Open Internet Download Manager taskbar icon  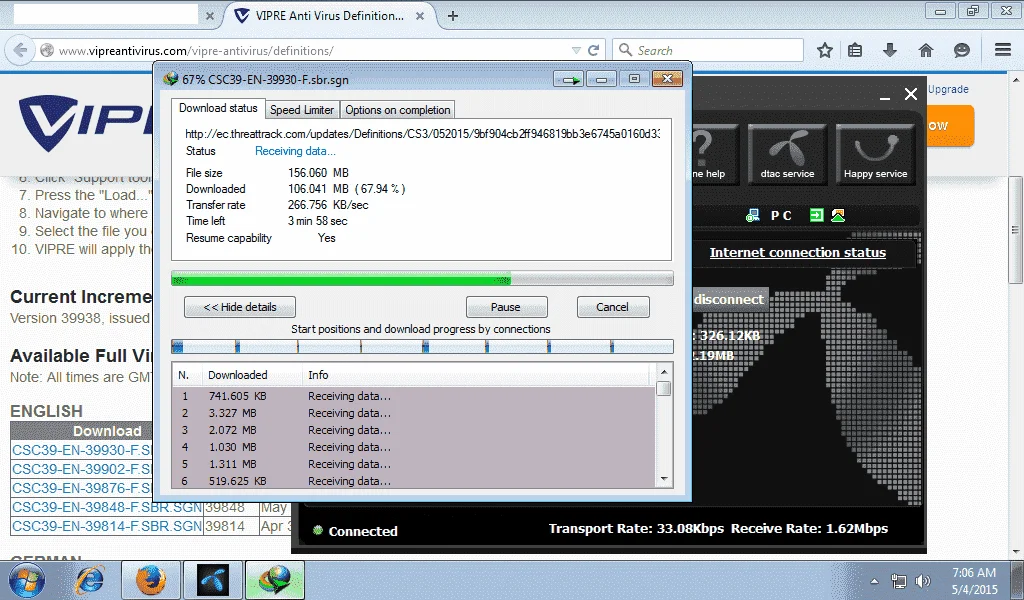click(x=274, y=580)
